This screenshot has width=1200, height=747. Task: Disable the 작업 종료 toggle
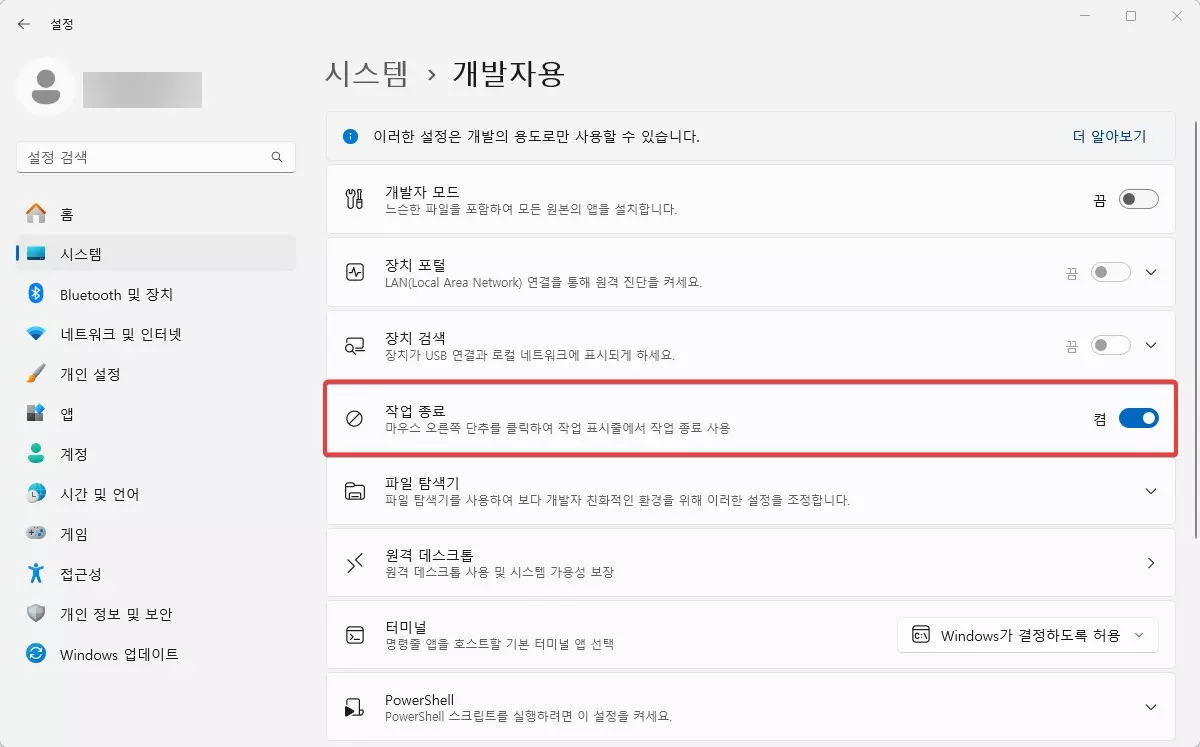tap(1135, 418)
